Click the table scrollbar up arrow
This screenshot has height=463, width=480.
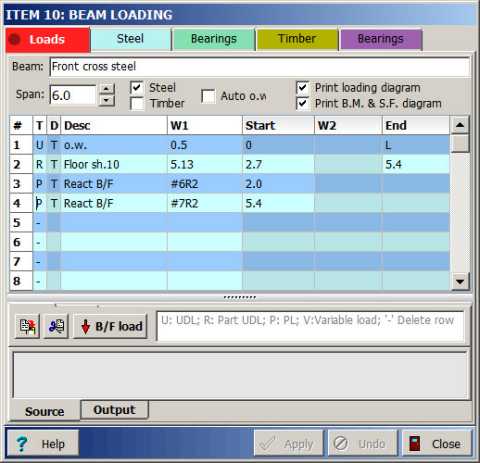460,125
